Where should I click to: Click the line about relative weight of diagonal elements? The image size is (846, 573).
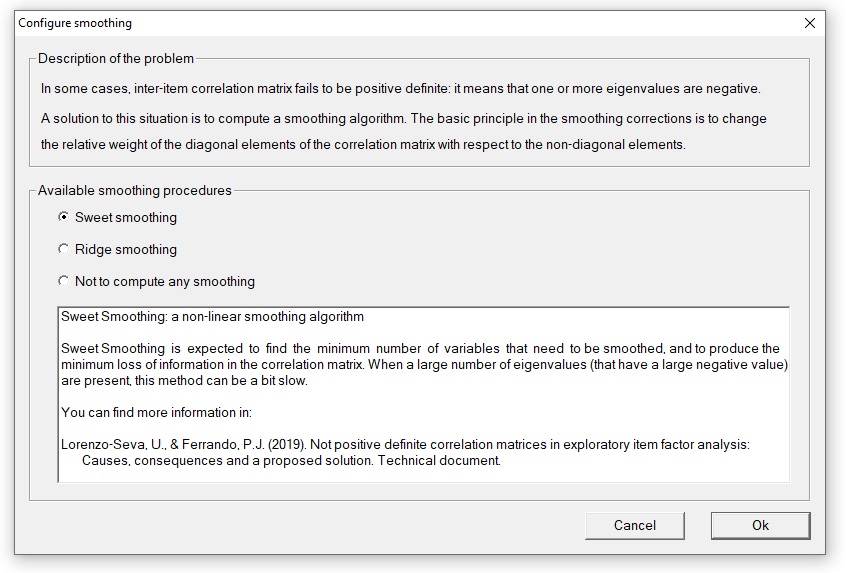(363, 145)
